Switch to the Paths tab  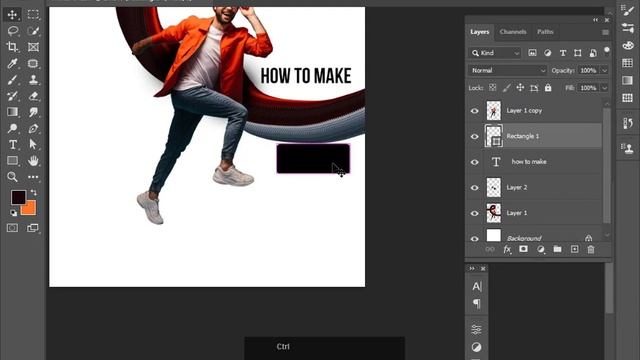pos(545,32)
